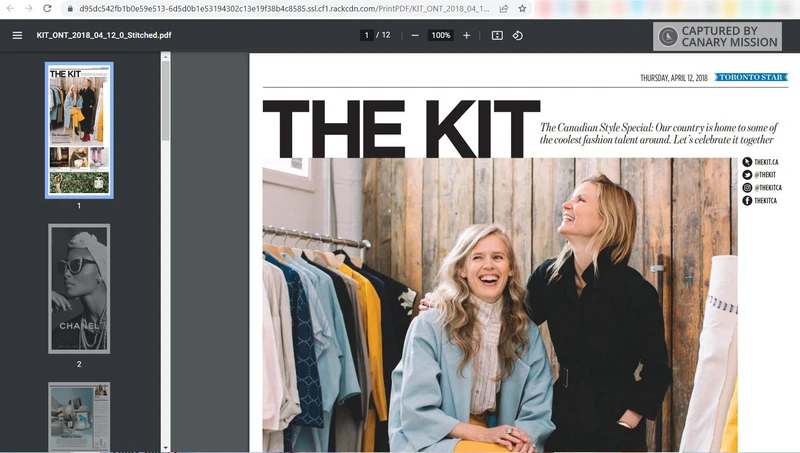Screen dimensions: 800x453
Task: Bookmark this page with the star icon
Action: [522, 9]
